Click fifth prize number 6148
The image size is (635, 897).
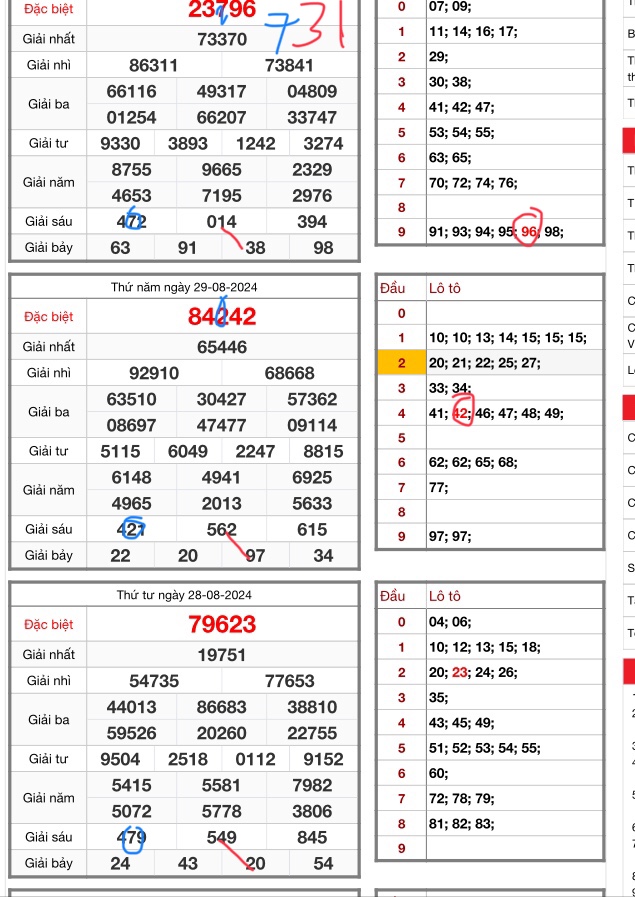(132, 478)
